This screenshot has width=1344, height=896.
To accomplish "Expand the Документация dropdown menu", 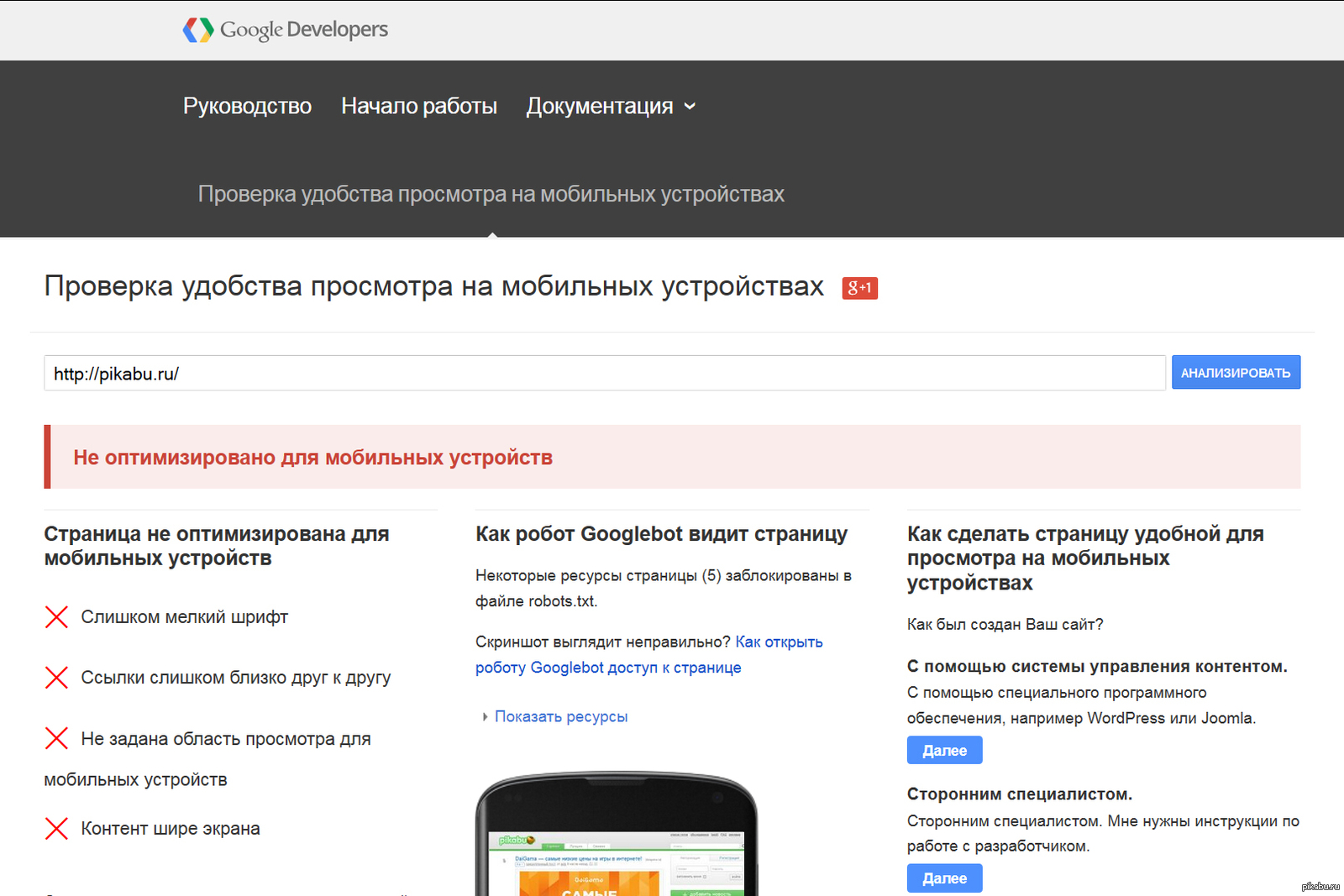I will tap(611, 107).
